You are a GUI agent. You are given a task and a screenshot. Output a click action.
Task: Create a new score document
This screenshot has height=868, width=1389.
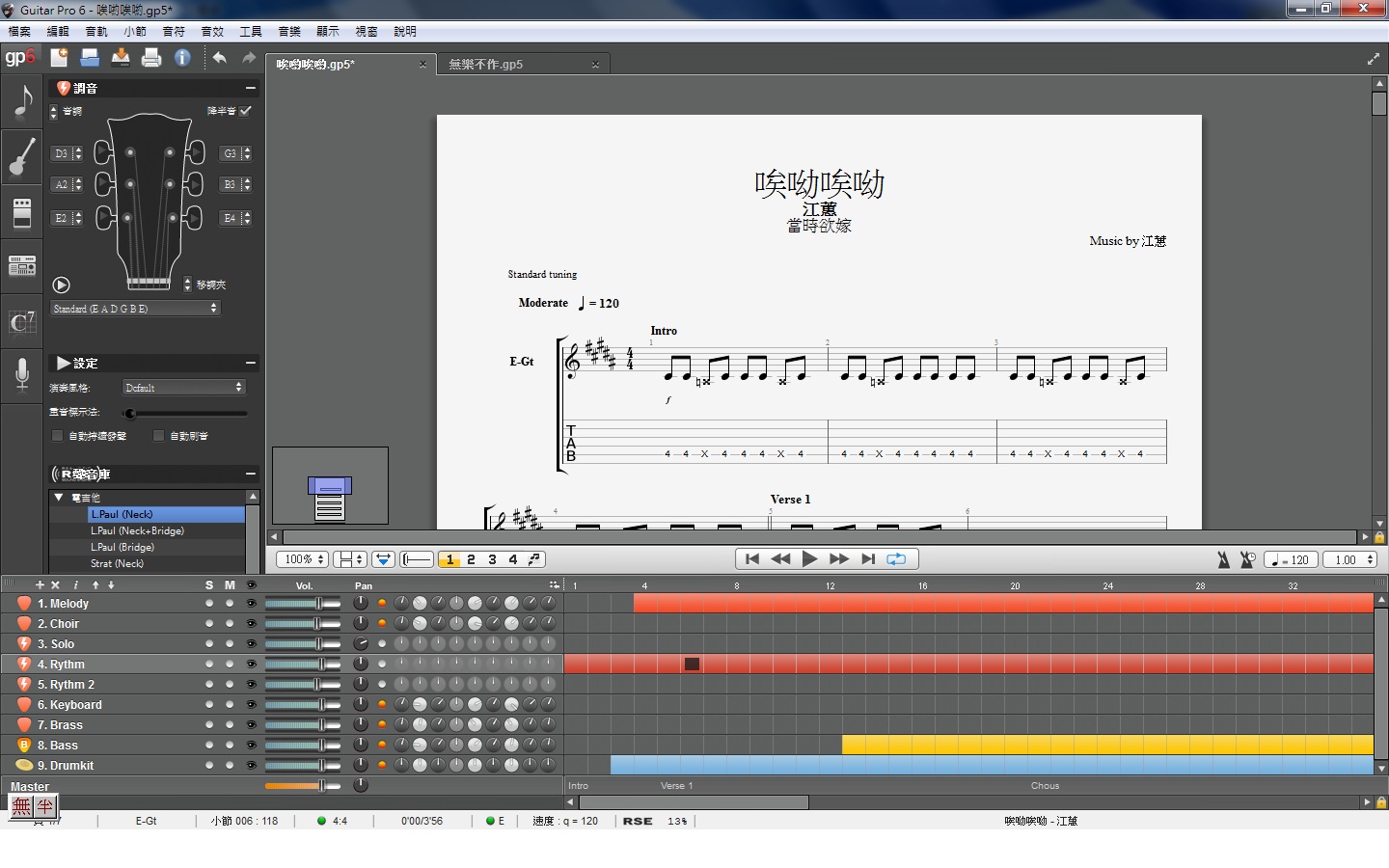[x=60, y=57]
